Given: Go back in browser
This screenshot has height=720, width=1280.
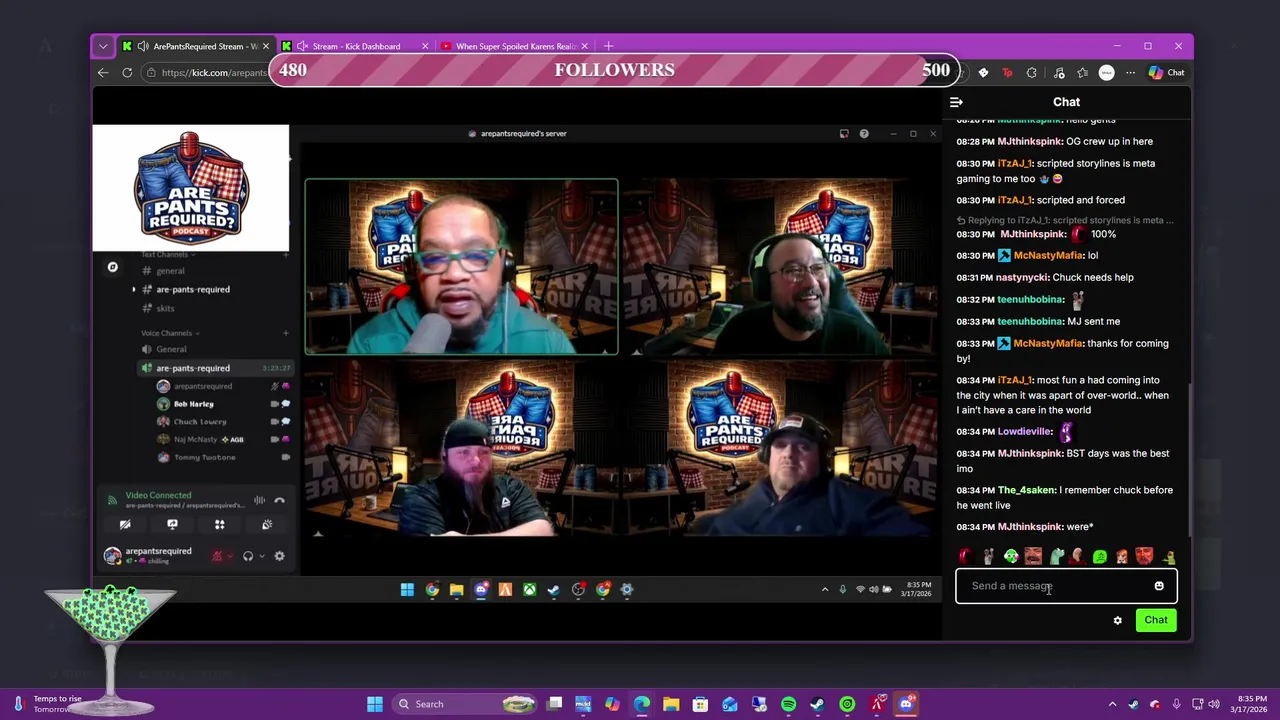Looking at the screenshot, I should 103,72.
